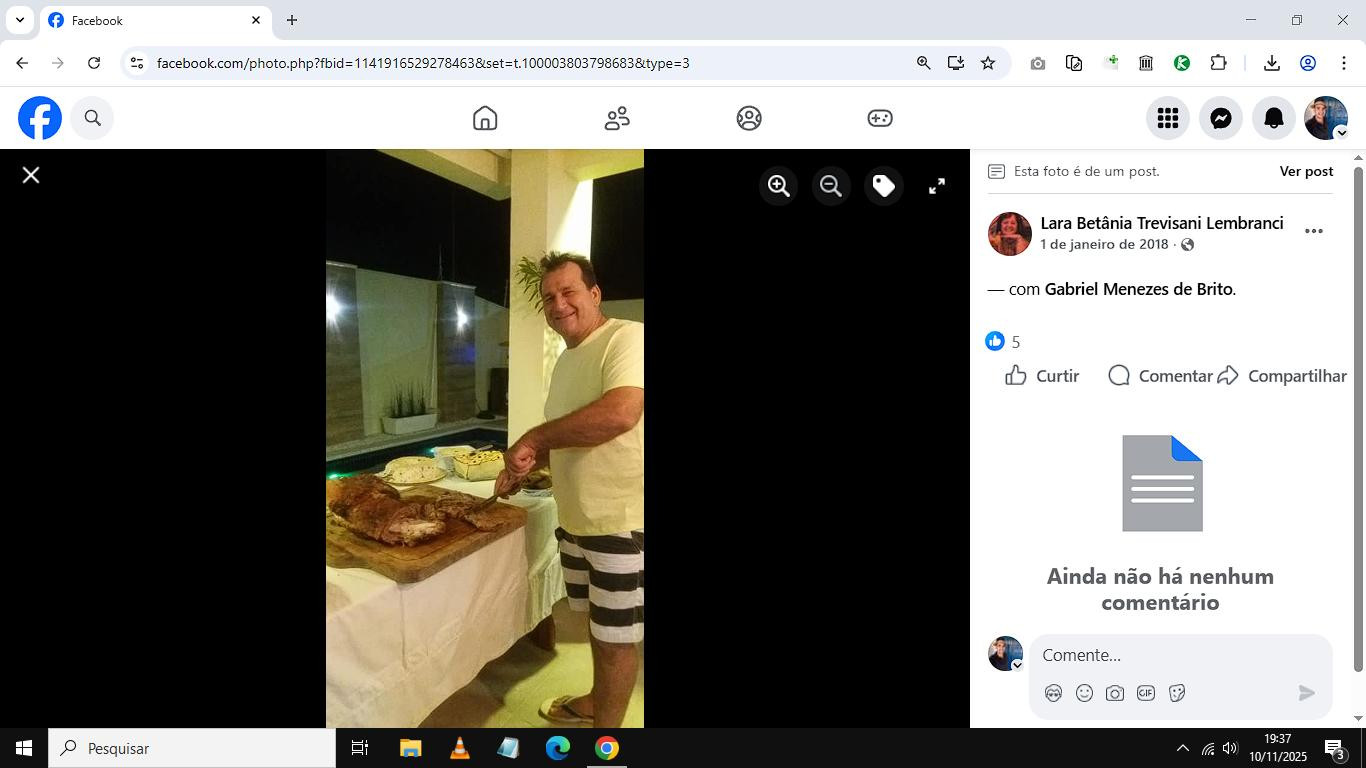
Task: Open Gabriel Menezes de Brito's profile
Action: coord(1138,289)
